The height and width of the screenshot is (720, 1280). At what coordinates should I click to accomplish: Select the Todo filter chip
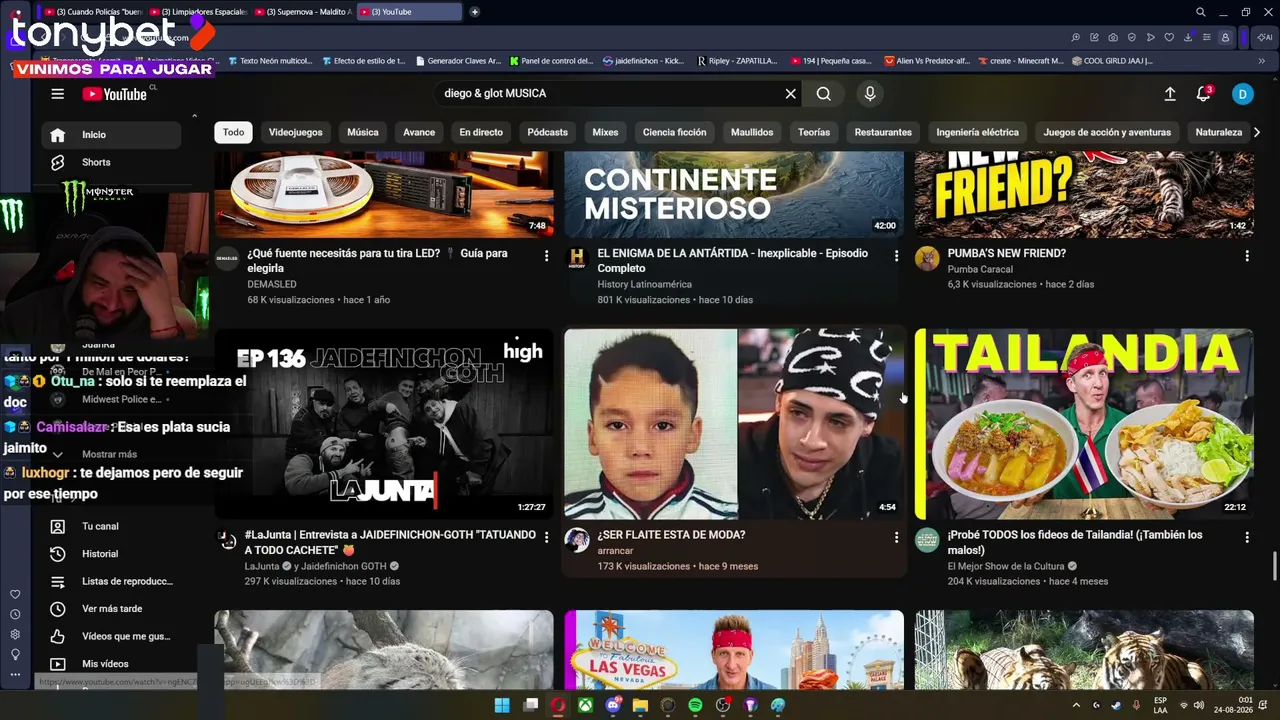[x=233, y=132]
